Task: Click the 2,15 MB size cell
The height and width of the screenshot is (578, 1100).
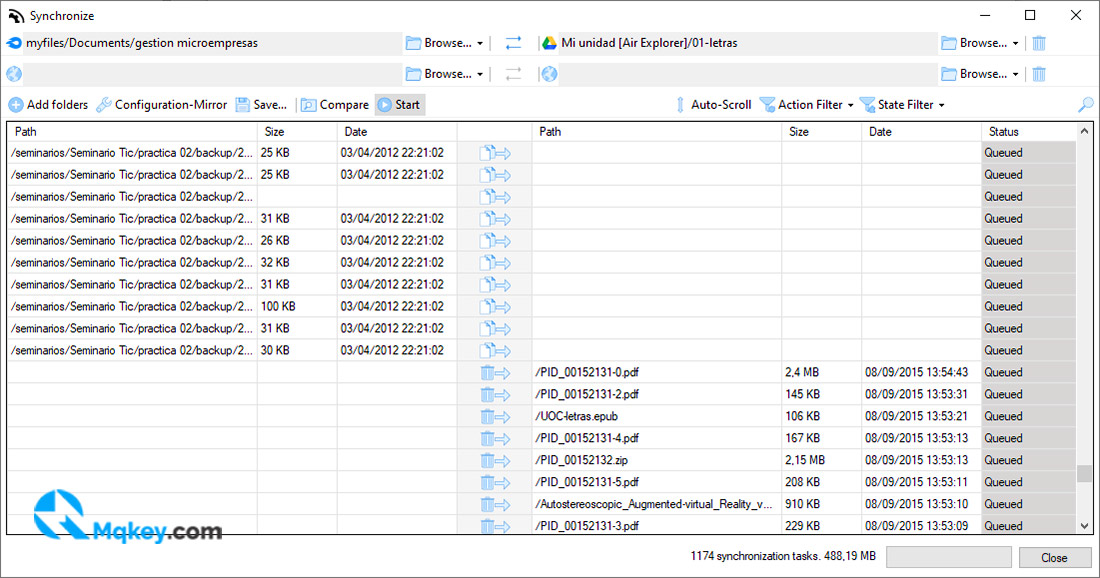Action: [805, 460]
